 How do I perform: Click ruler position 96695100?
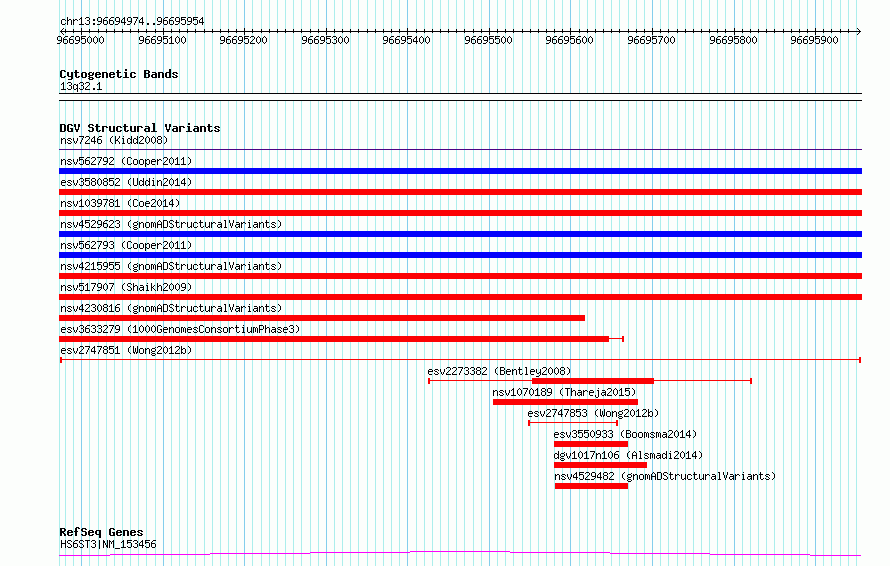(162, 40)
